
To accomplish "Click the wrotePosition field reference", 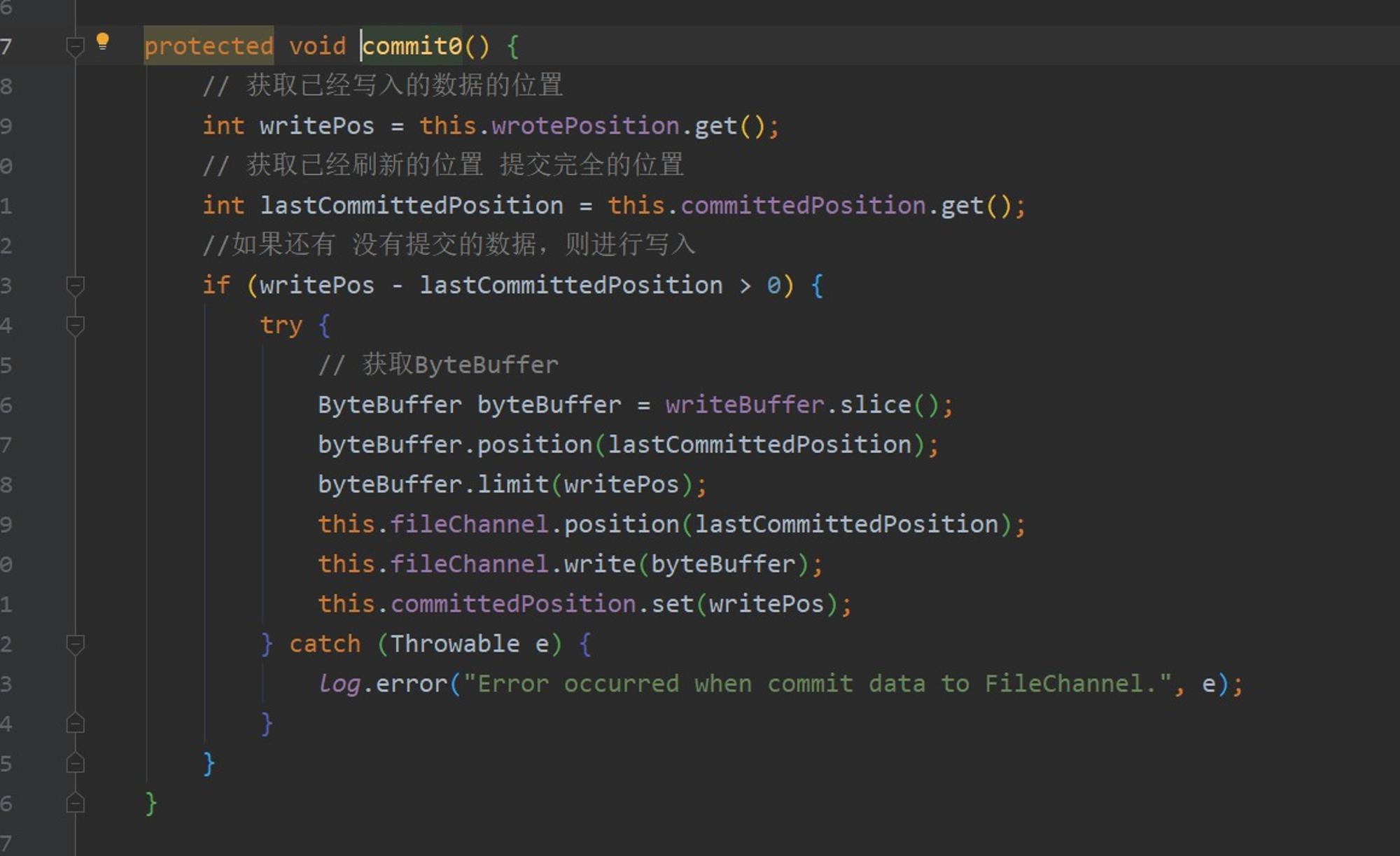I will point(585,126).
